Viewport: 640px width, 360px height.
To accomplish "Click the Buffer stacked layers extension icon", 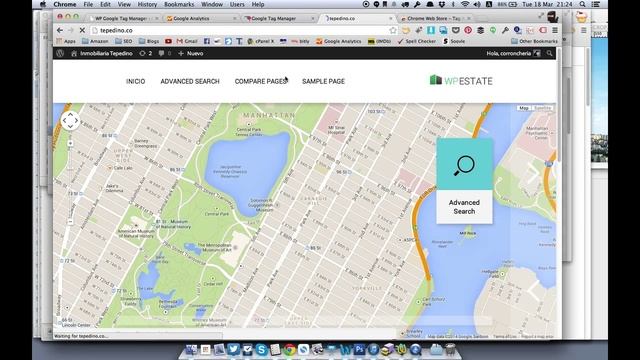I will pos(480,30).
